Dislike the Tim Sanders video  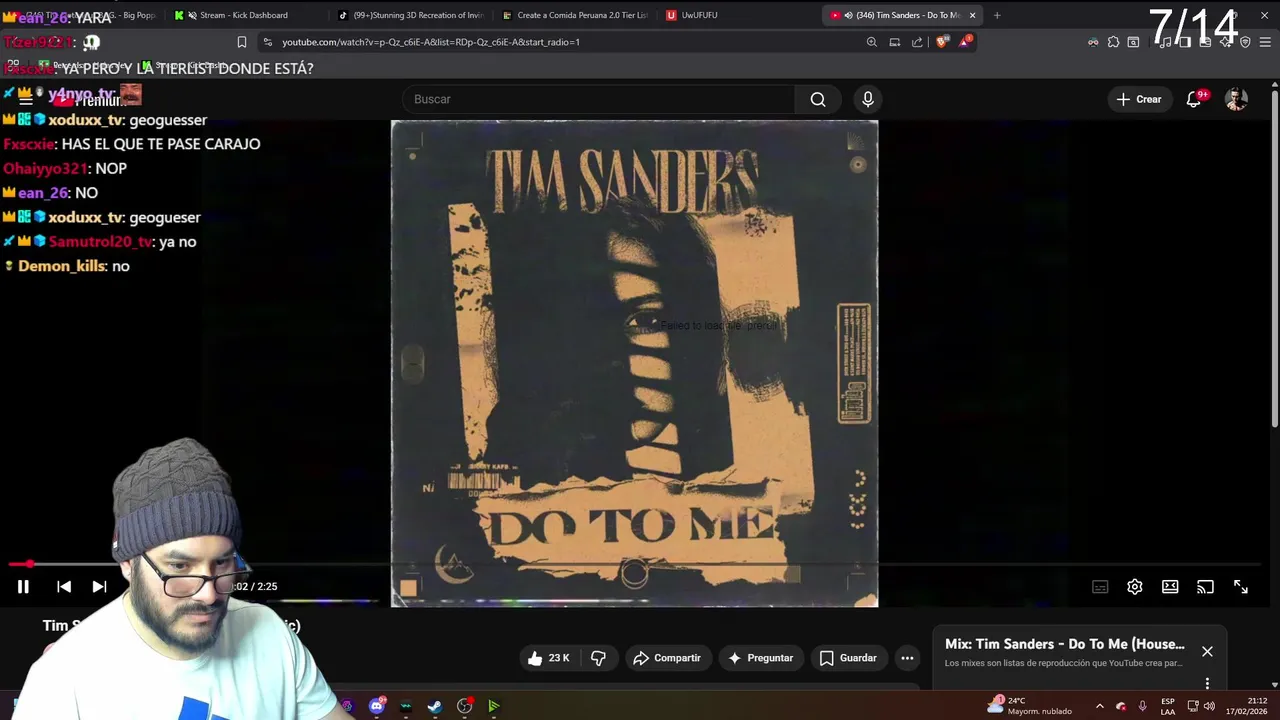click(599, 658)
